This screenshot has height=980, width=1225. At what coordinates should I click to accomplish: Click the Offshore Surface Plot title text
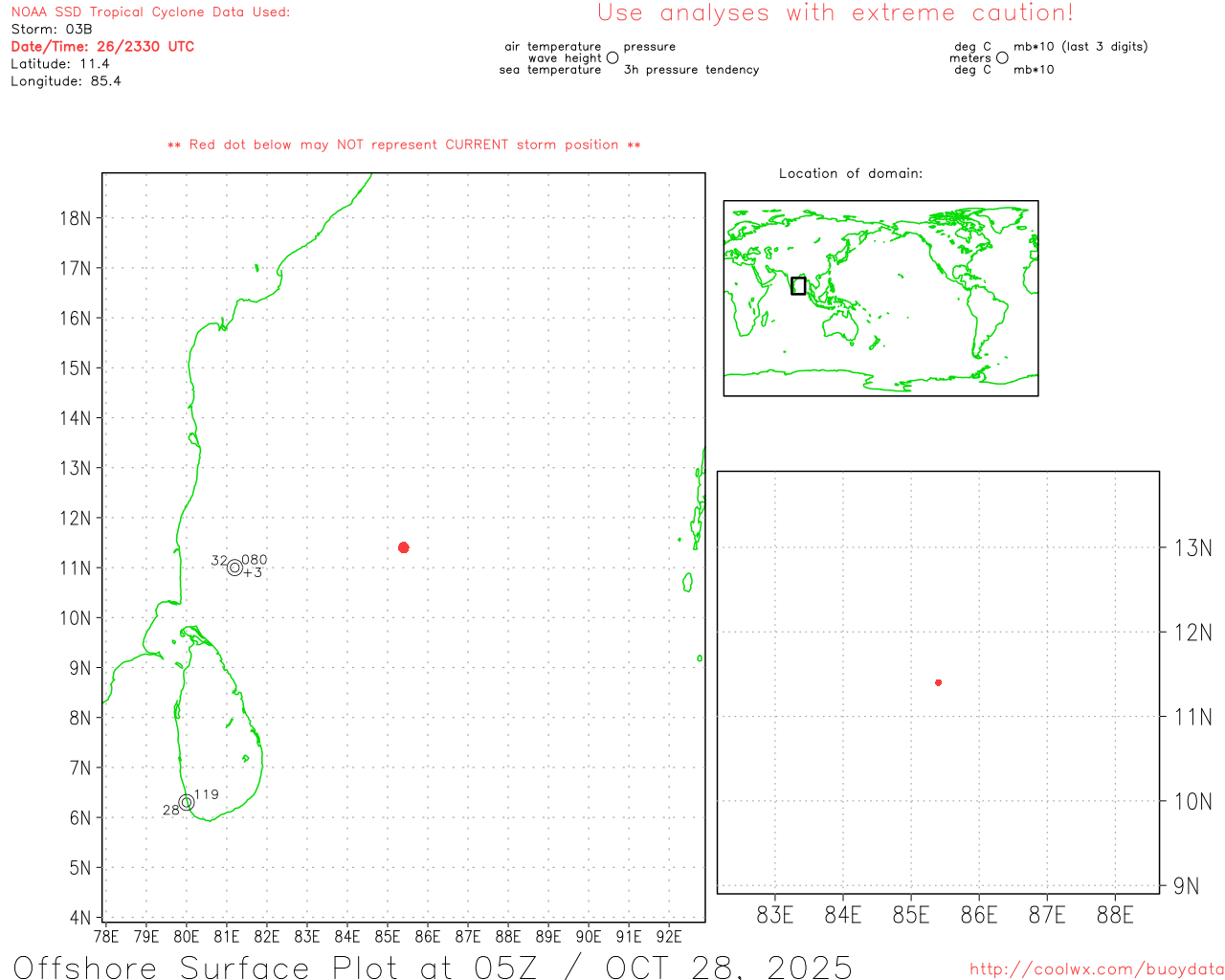(433, 967)
